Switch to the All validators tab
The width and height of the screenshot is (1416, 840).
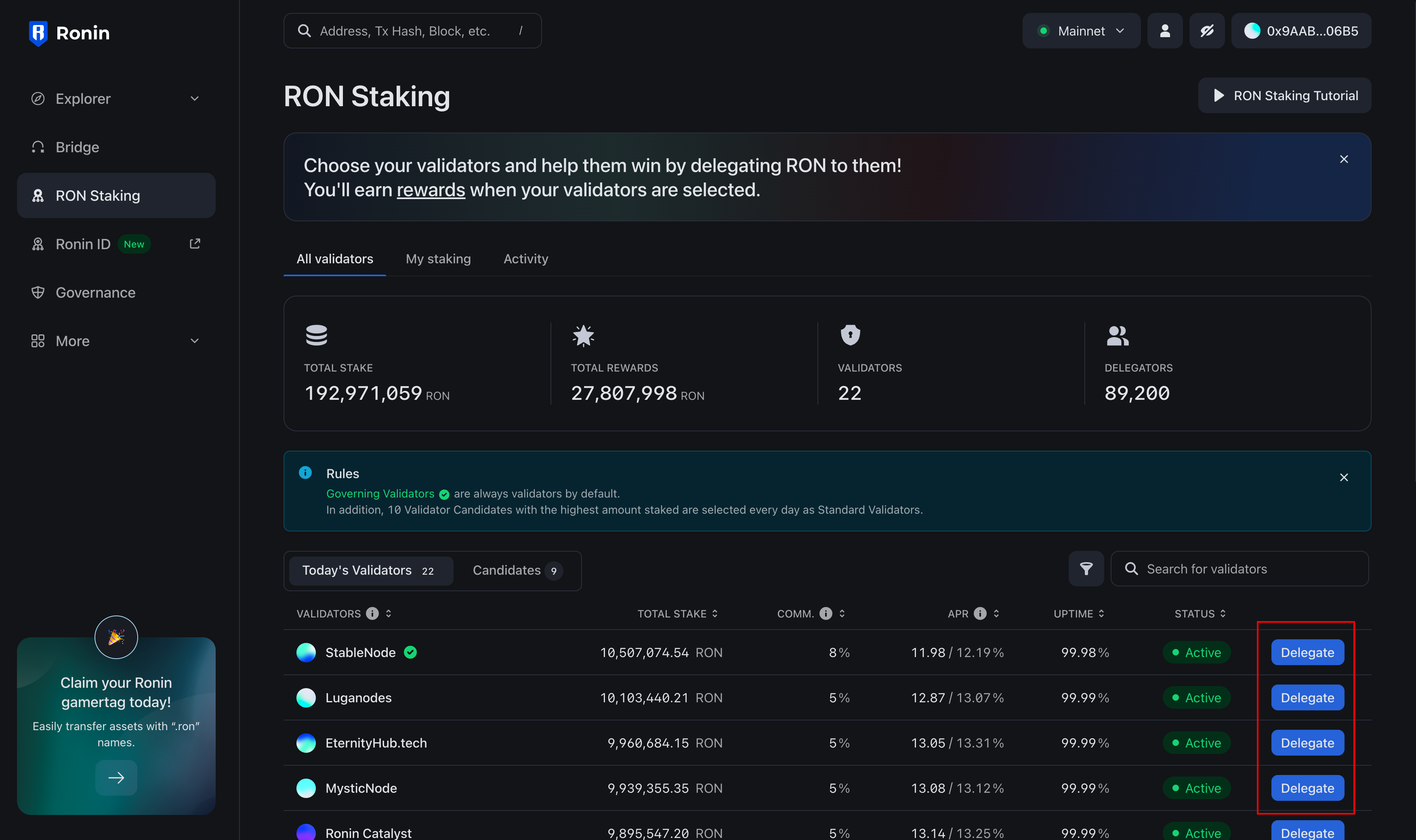click(x=334, y=259)
